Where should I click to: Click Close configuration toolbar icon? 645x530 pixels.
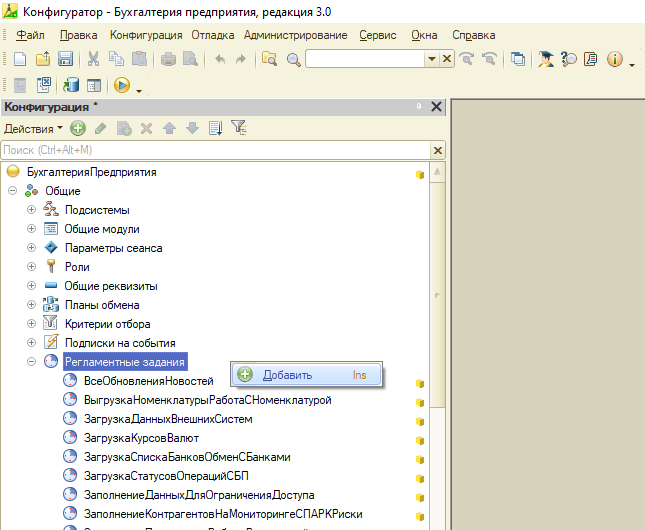[44, 85]
